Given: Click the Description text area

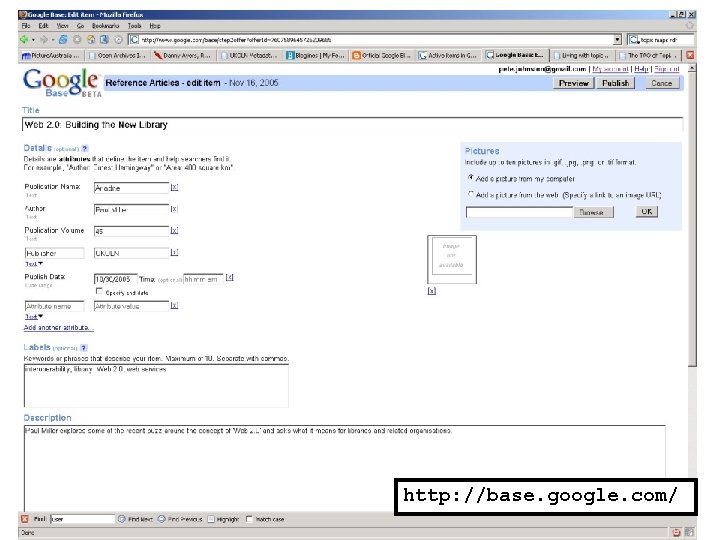Looking at the screenshot, I should [344, 467].
